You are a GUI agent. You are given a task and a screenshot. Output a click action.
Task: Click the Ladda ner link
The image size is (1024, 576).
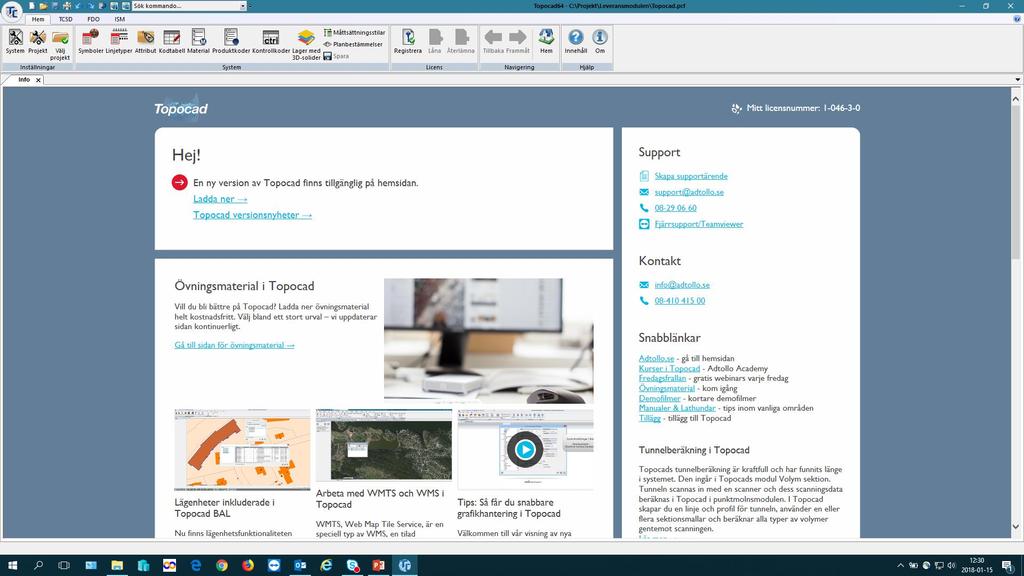[x=220, y=199]
